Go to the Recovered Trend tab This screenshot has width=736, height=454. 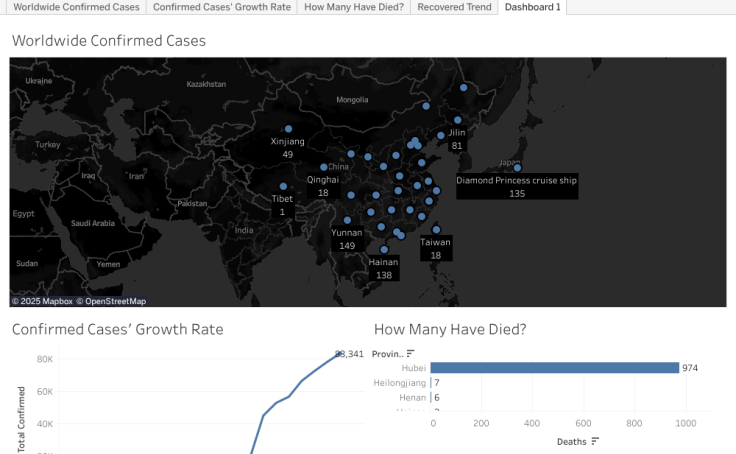pos(454,7)
